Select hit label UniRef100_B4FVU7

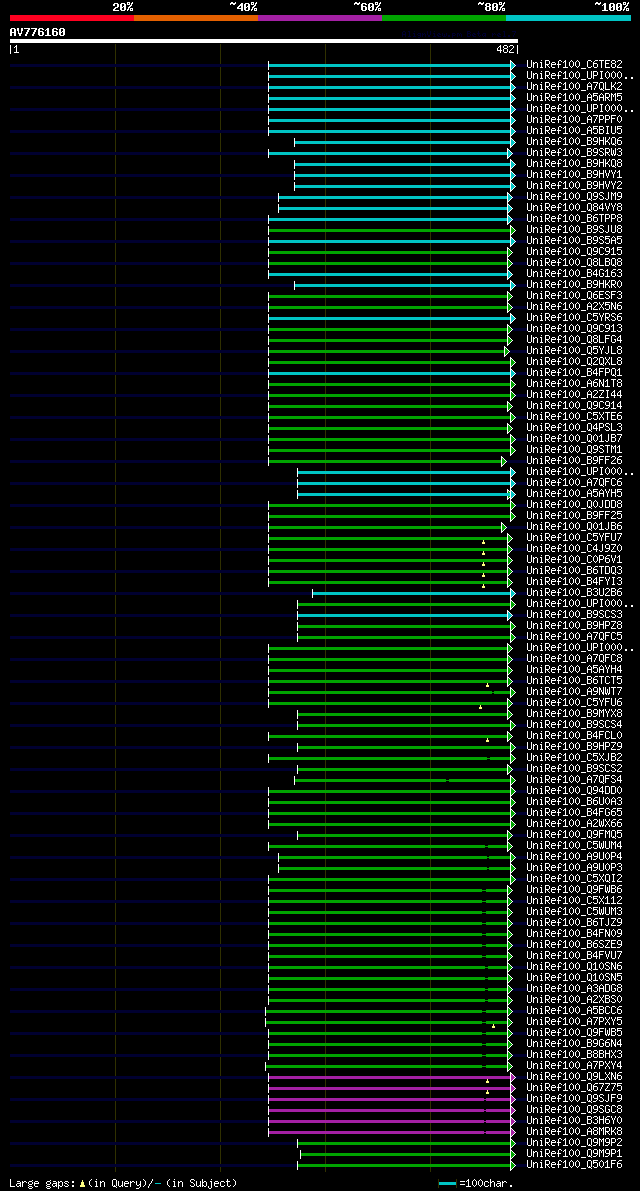[574, 957]
